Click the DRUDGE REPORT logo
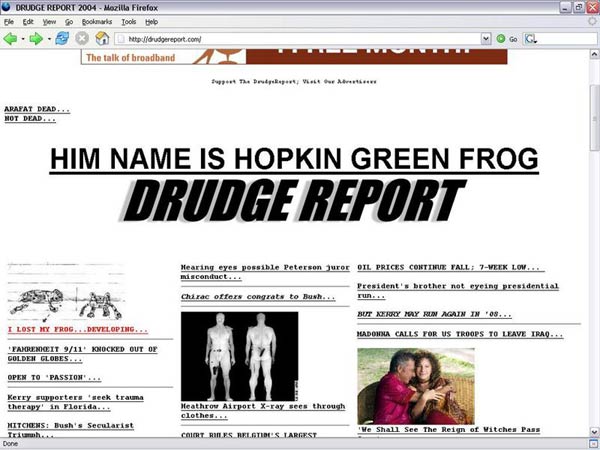The width and height of the screenshot is (600, 450). tap(294, 201)
